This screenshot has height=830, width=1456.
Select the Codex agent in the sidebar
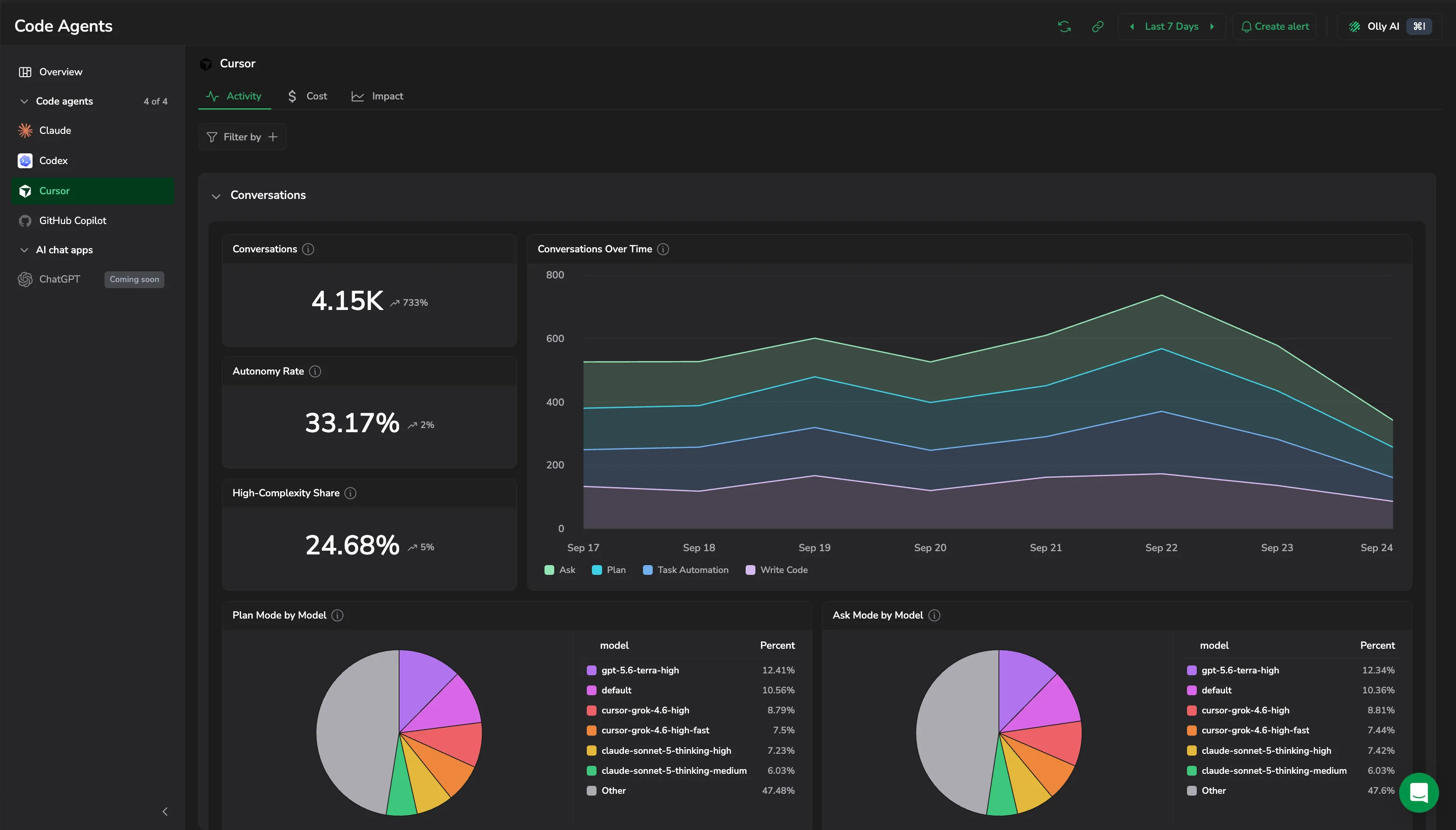[x=93, y=161]
